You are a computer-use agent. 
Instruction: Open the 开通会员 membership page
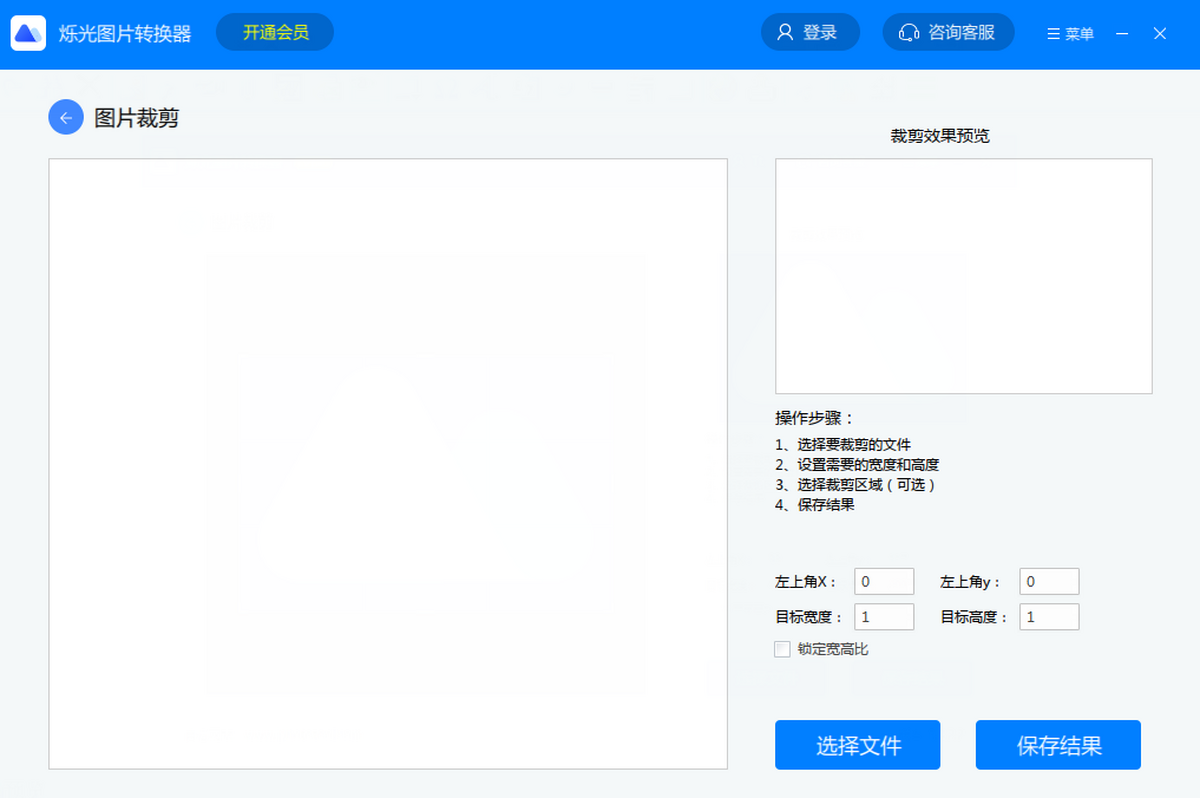pyautogui.click(x=274, y=32)
